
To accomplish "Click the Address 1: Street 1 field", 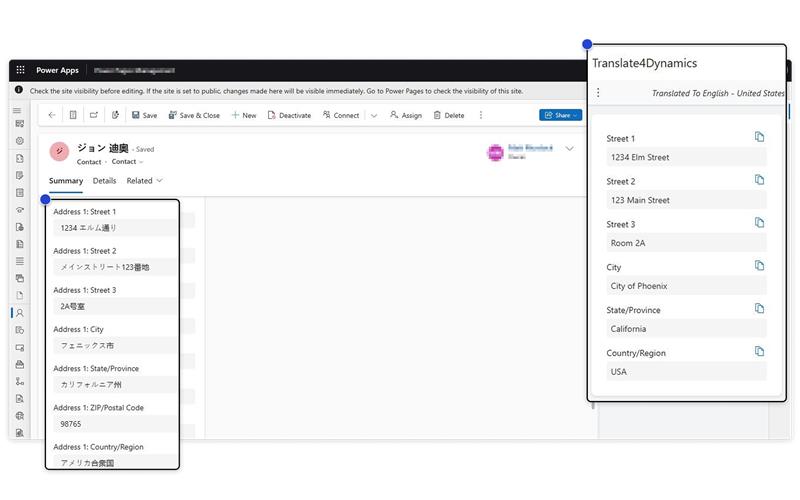I will (115, 228).
